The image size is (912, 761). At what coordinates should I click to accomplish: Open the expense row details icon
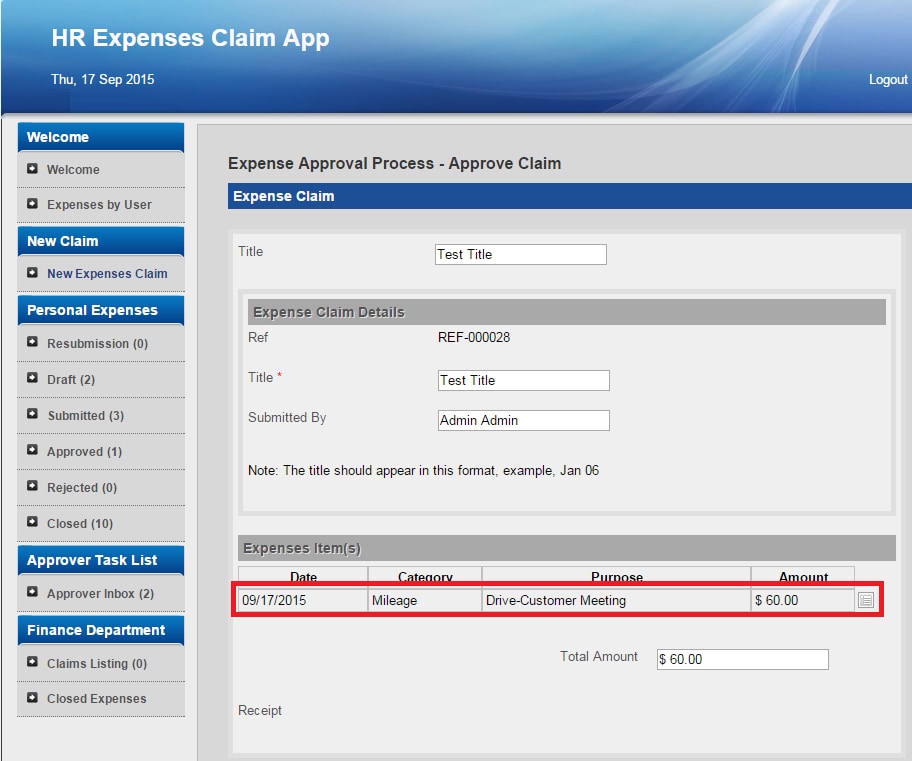866,600
